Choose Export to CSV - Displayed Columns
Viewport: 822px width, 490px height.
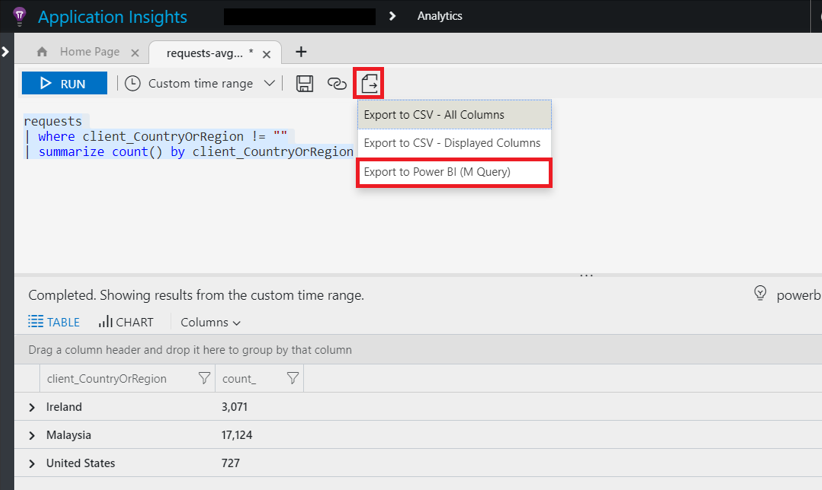pos(454,143)
